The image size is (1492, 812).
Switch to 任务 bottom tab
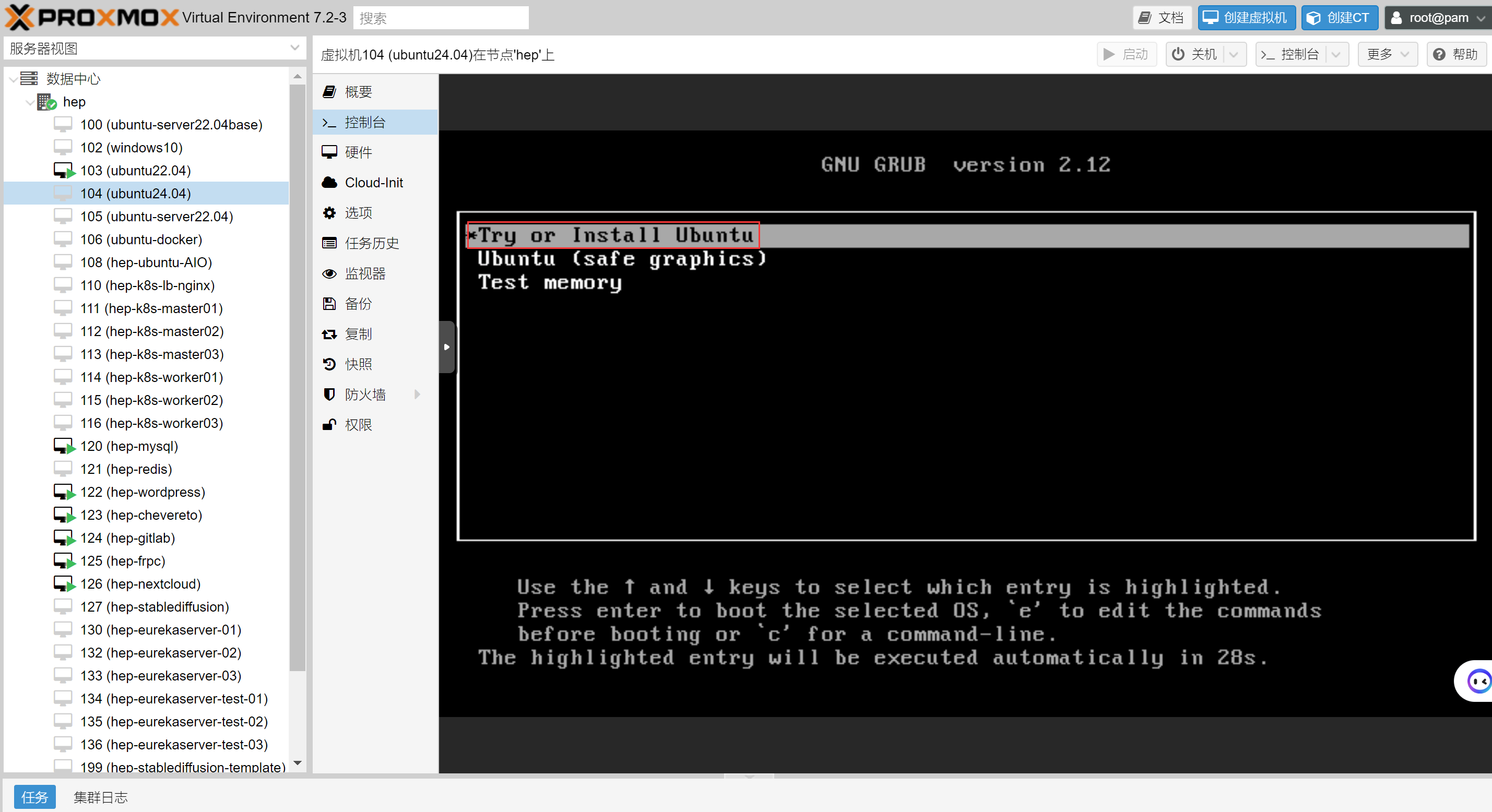click(x=34, y=797)
